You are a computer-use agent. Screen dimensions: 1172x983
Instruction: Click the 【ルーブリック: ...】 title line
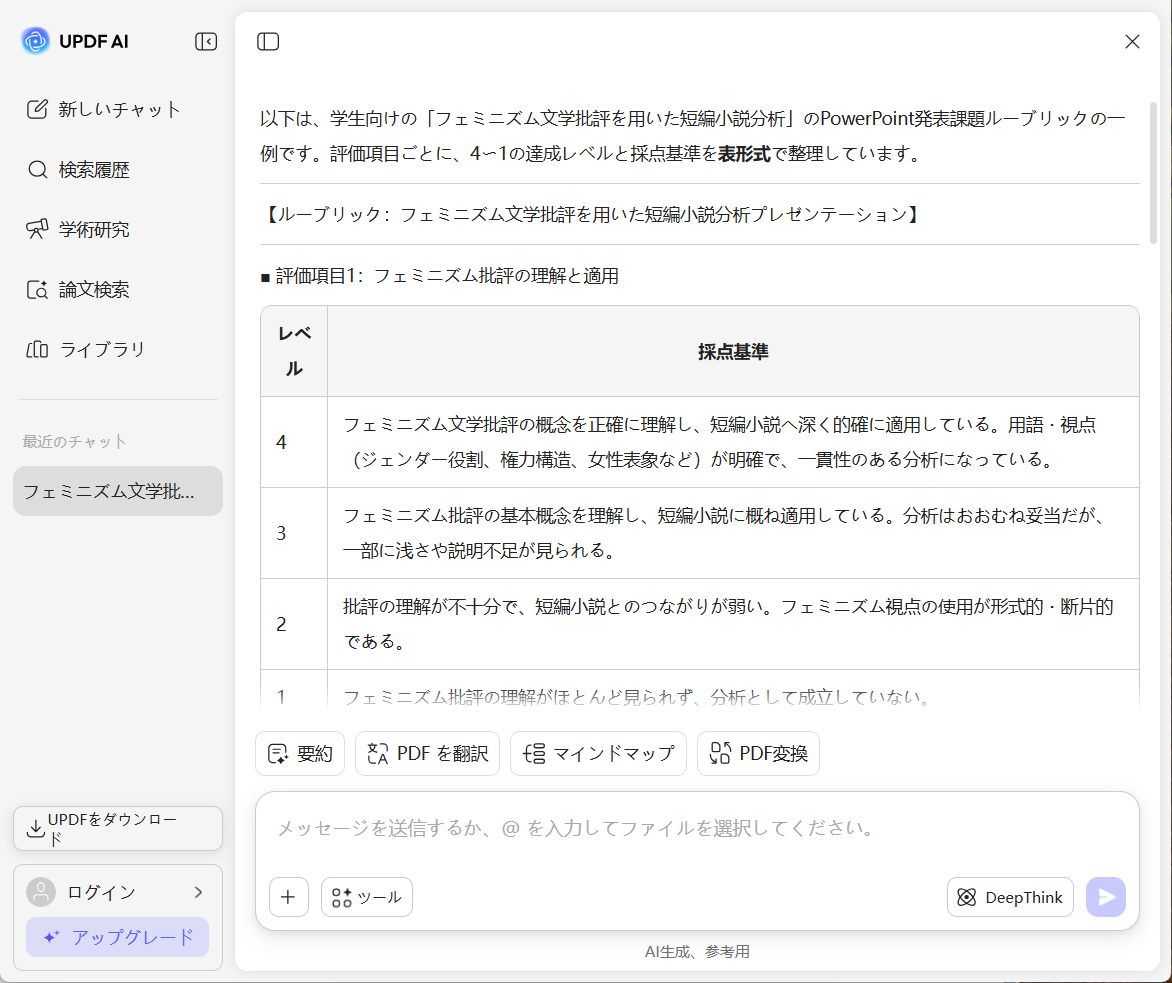(x=591, y=215)
